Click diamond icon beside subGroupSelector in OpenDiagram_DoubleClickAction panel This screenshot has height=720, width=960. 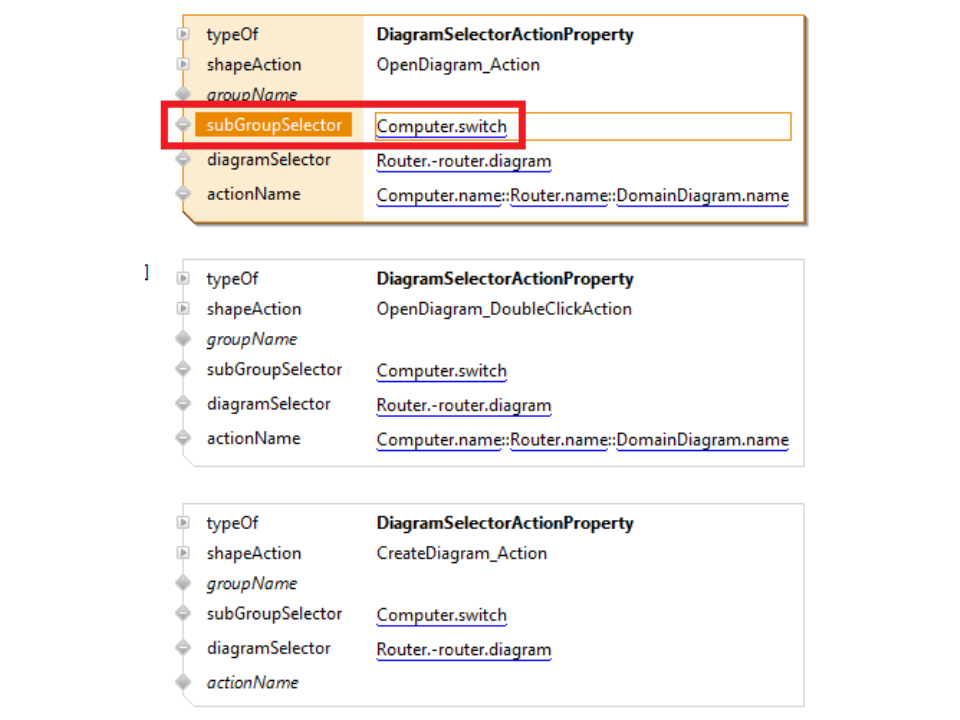[x=182, y=370]
